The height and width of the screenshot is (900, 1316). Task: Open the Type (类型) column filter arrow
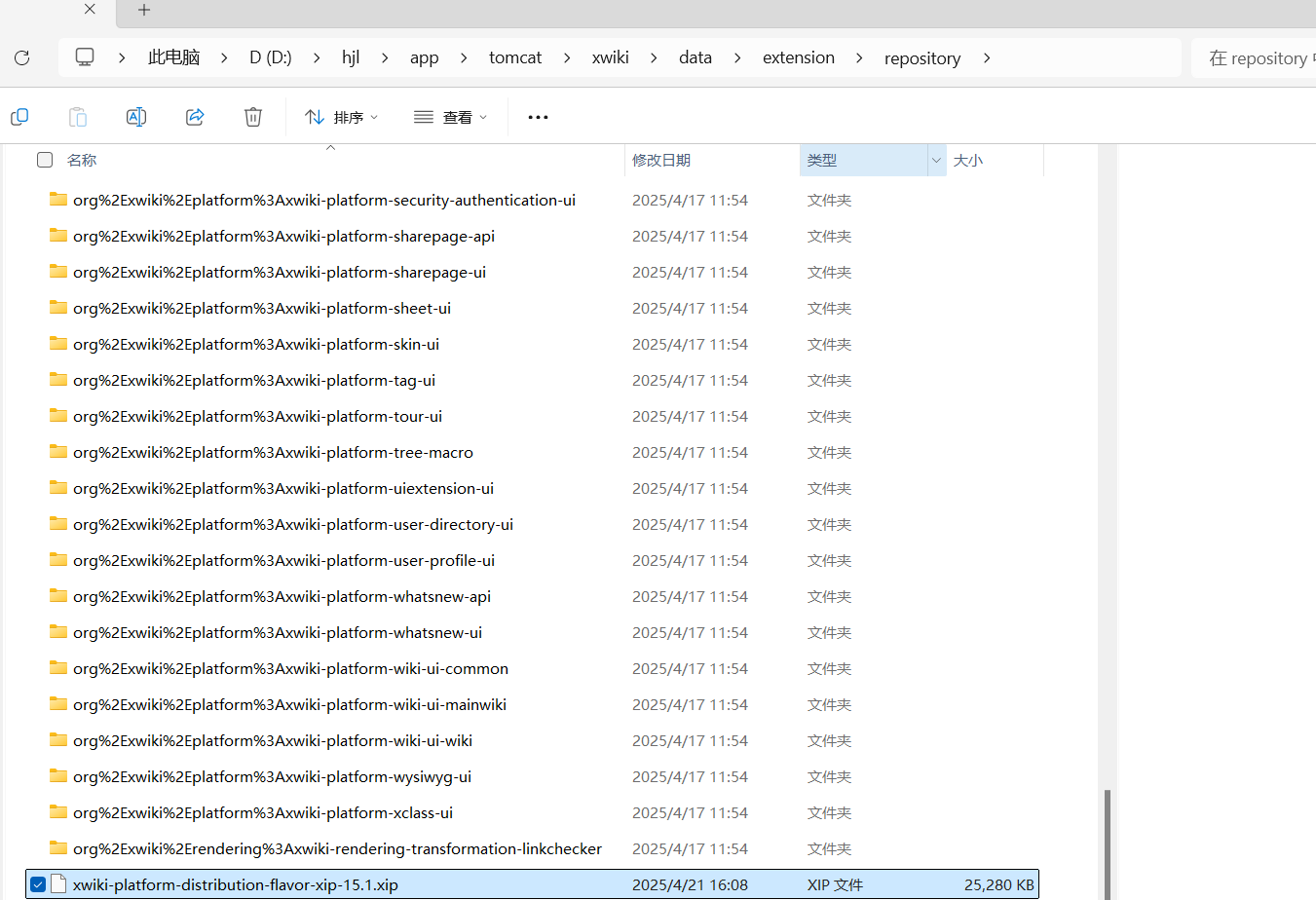point(936,160)
